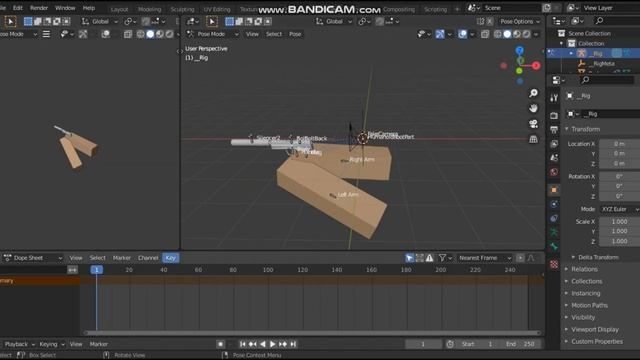Open the Help menu

pos(89,8)
